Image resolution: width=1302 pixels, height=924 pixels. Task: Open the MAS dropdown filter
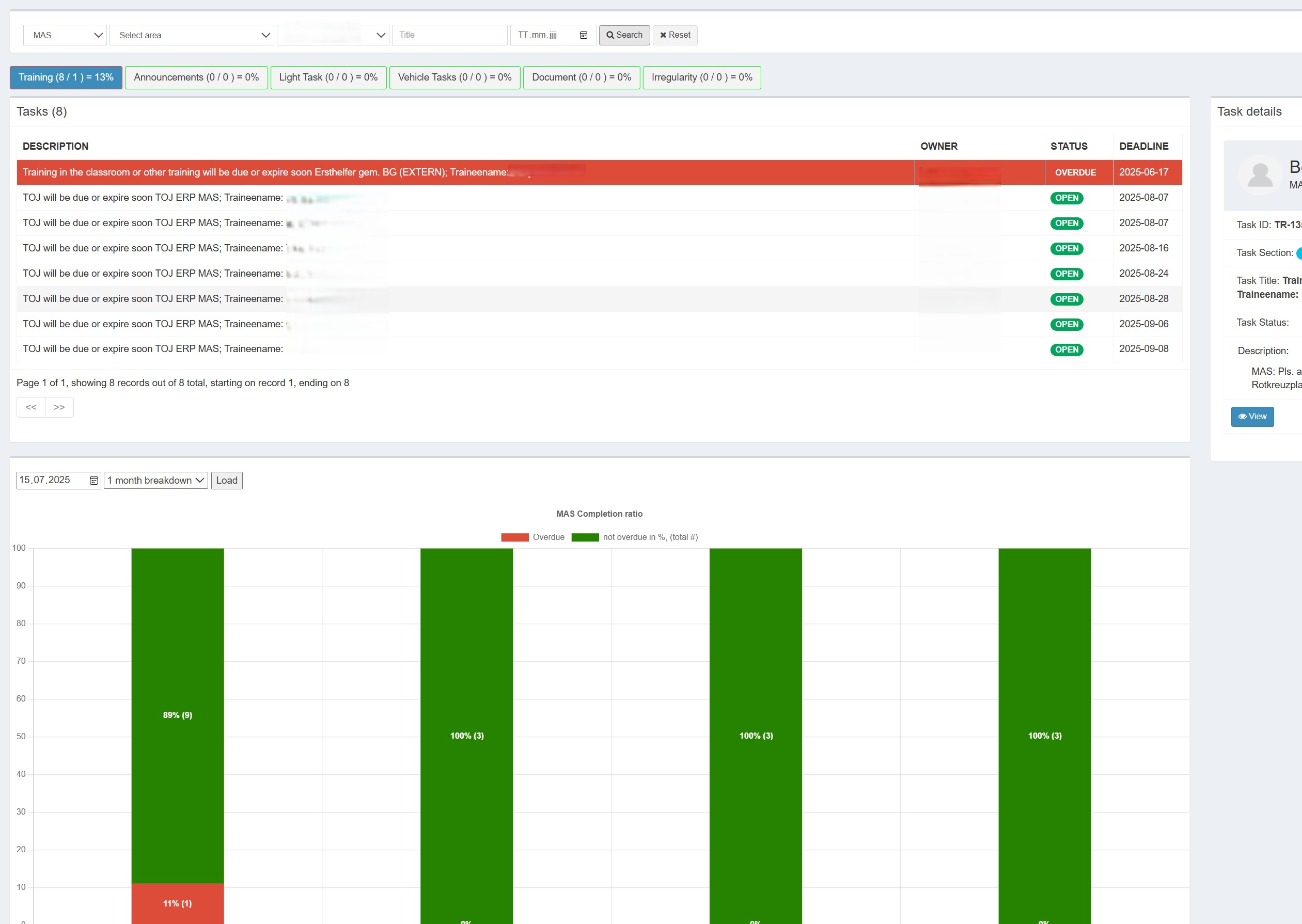click(x=65, y=35)
